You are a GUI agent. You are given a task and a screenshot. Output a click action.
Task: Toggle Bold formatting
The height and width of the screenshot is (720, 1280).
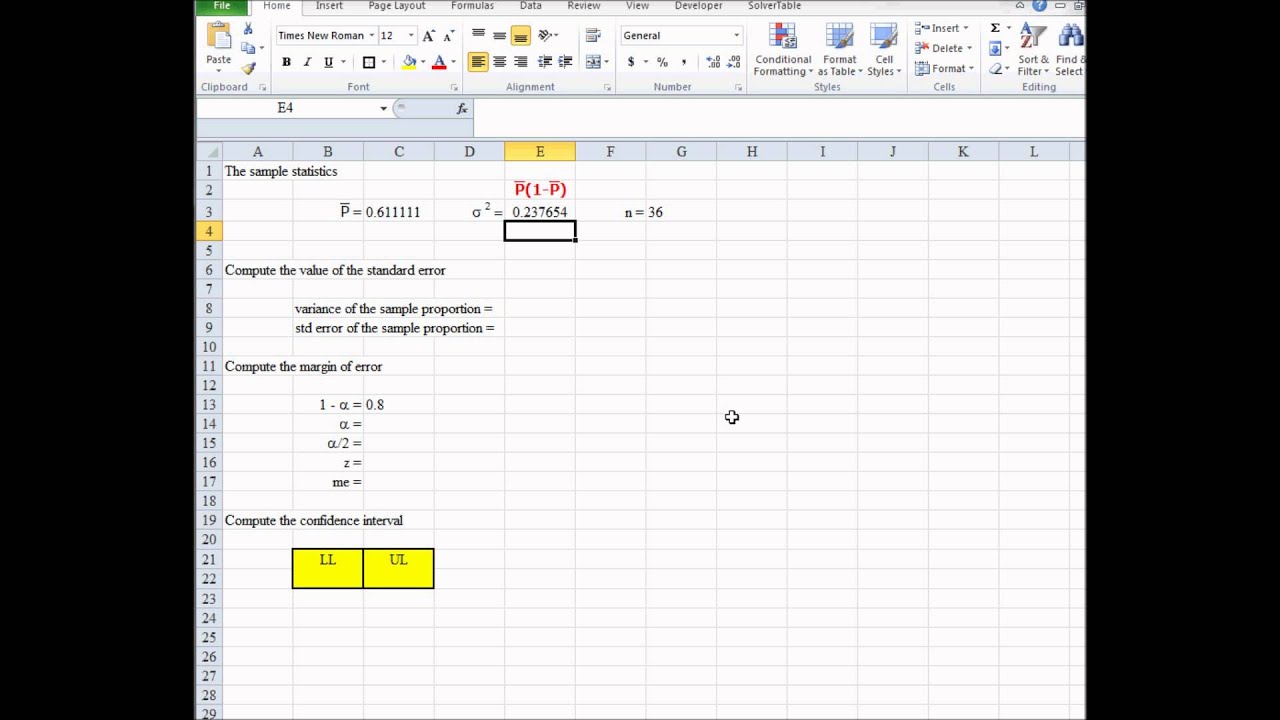[x=286, y=62]
